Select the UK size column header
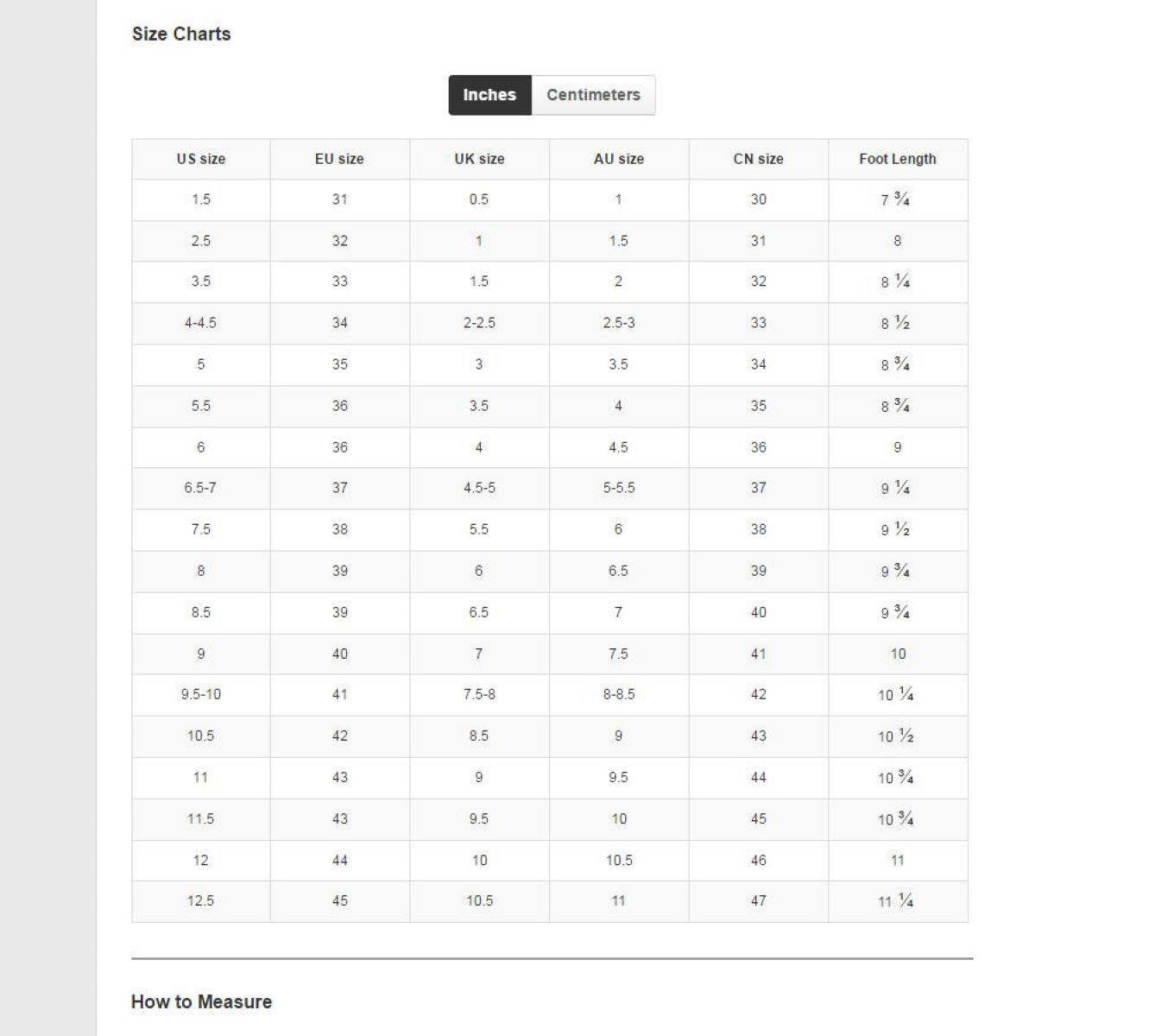 (479, 159)
